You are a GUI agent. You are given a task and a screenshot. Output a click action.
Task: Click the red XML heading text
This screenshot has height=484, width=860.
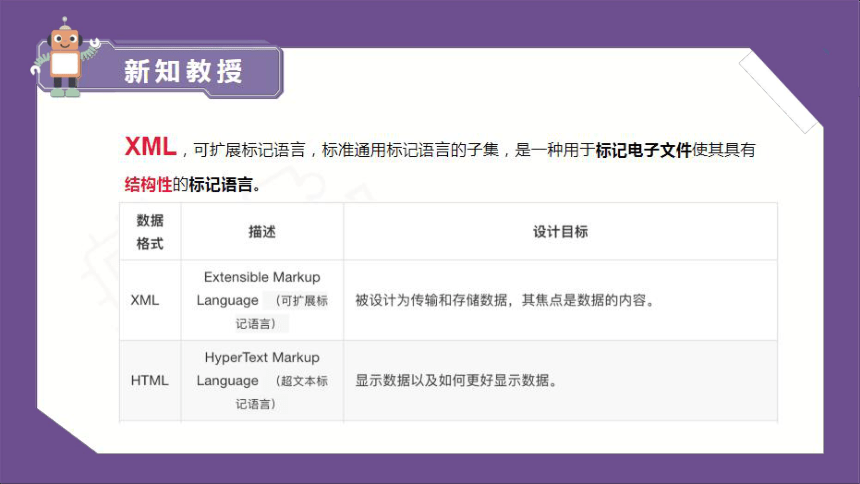click(151, 147)
